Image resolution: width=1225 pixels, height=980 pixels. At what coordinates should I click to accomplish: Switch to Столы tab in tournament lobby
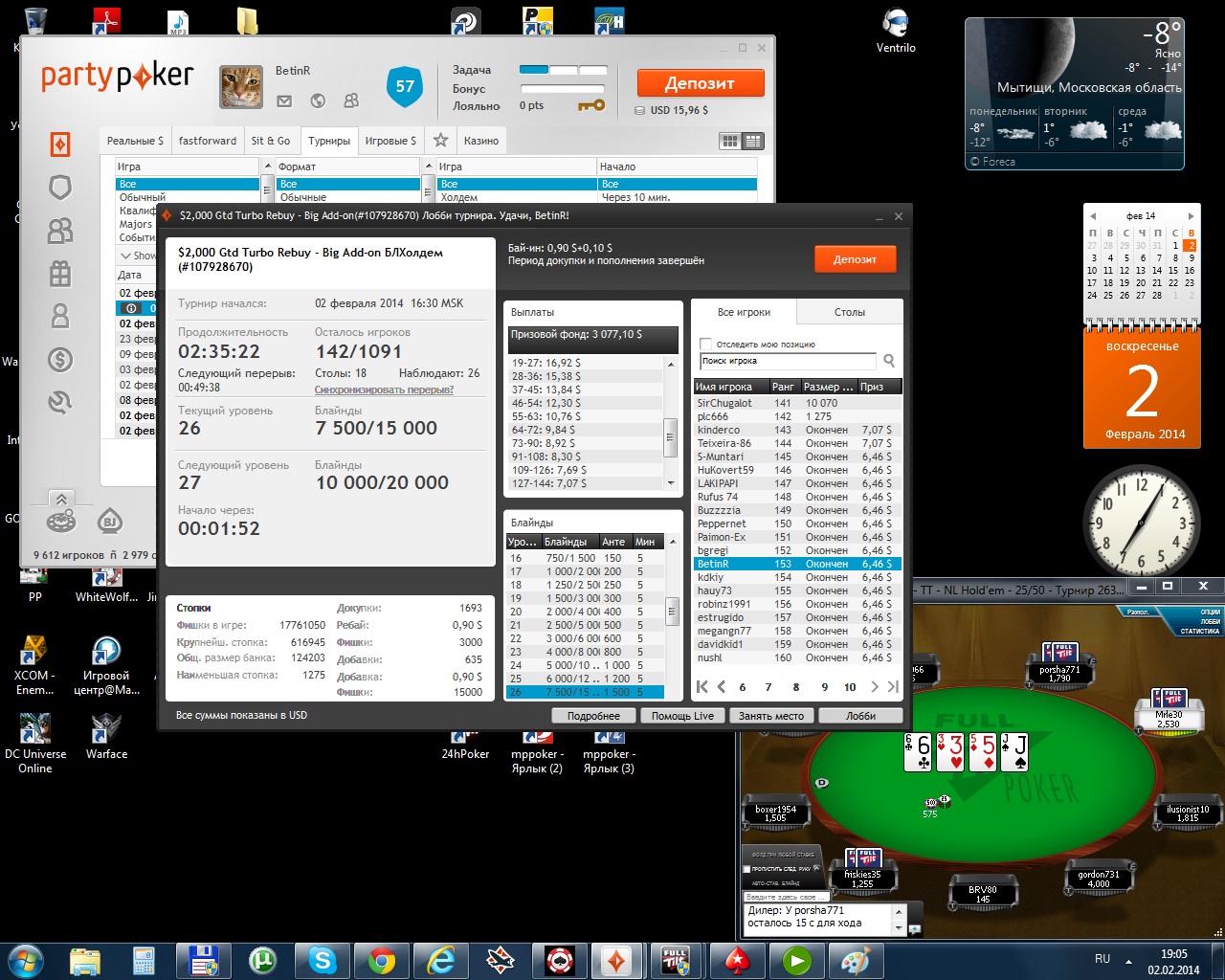[850, 312]
